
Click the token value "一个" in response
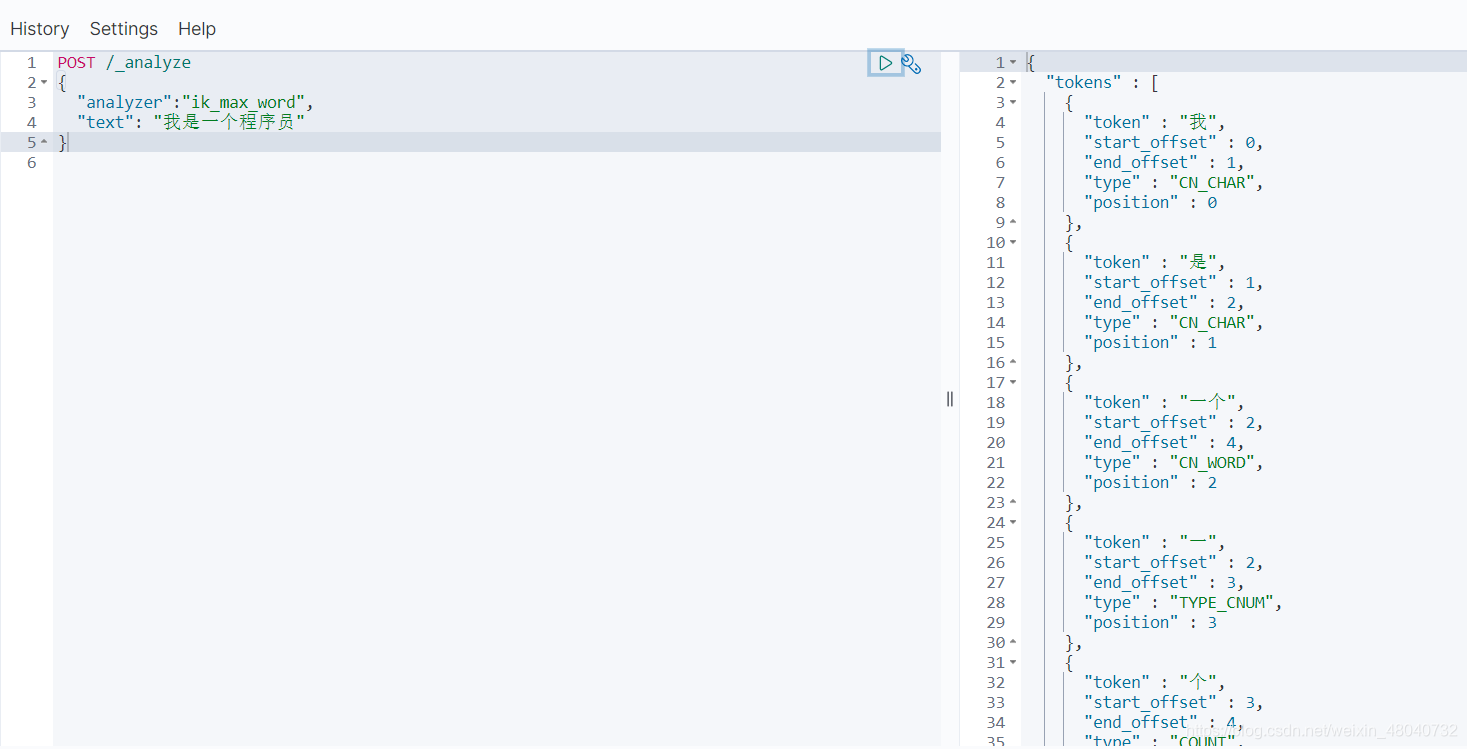pos(1207,402)
